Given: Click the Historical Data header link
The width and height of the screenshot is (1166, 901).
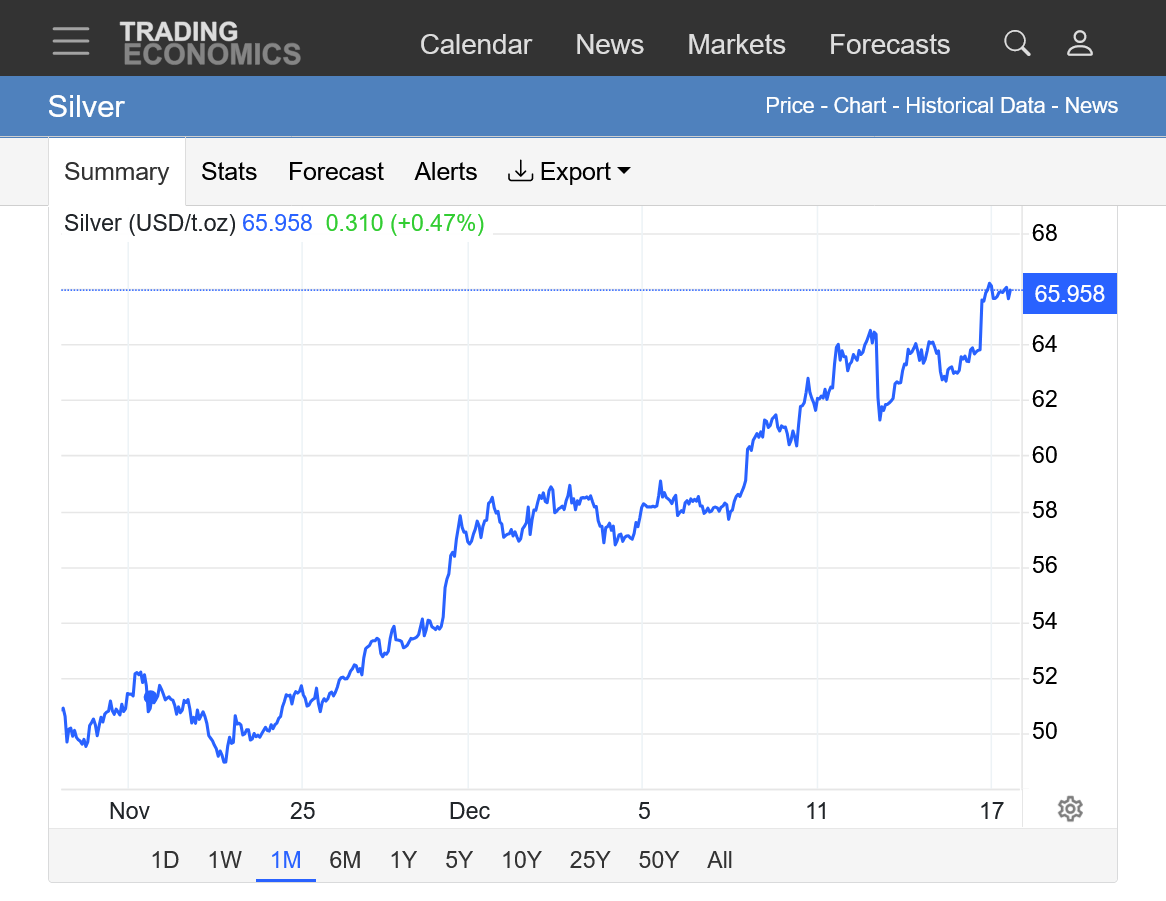Looking at the screenshot, I should [975, 106].
